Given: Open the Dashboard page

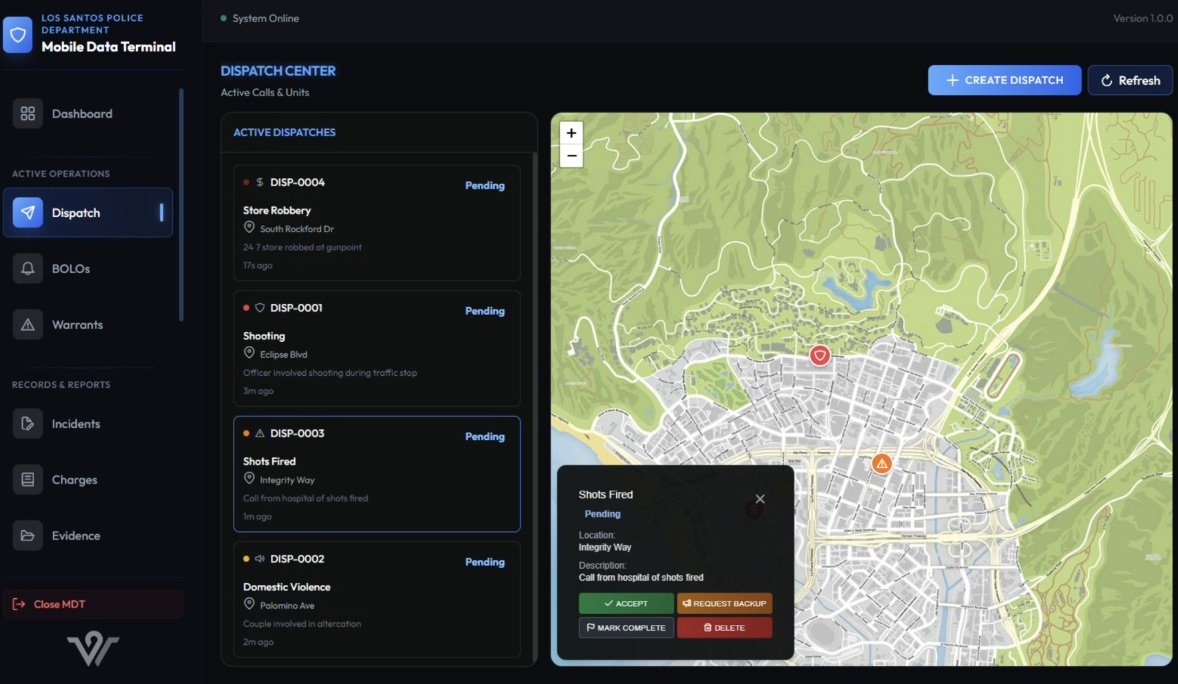Looking at the screenshot, I should coord(82,114).
